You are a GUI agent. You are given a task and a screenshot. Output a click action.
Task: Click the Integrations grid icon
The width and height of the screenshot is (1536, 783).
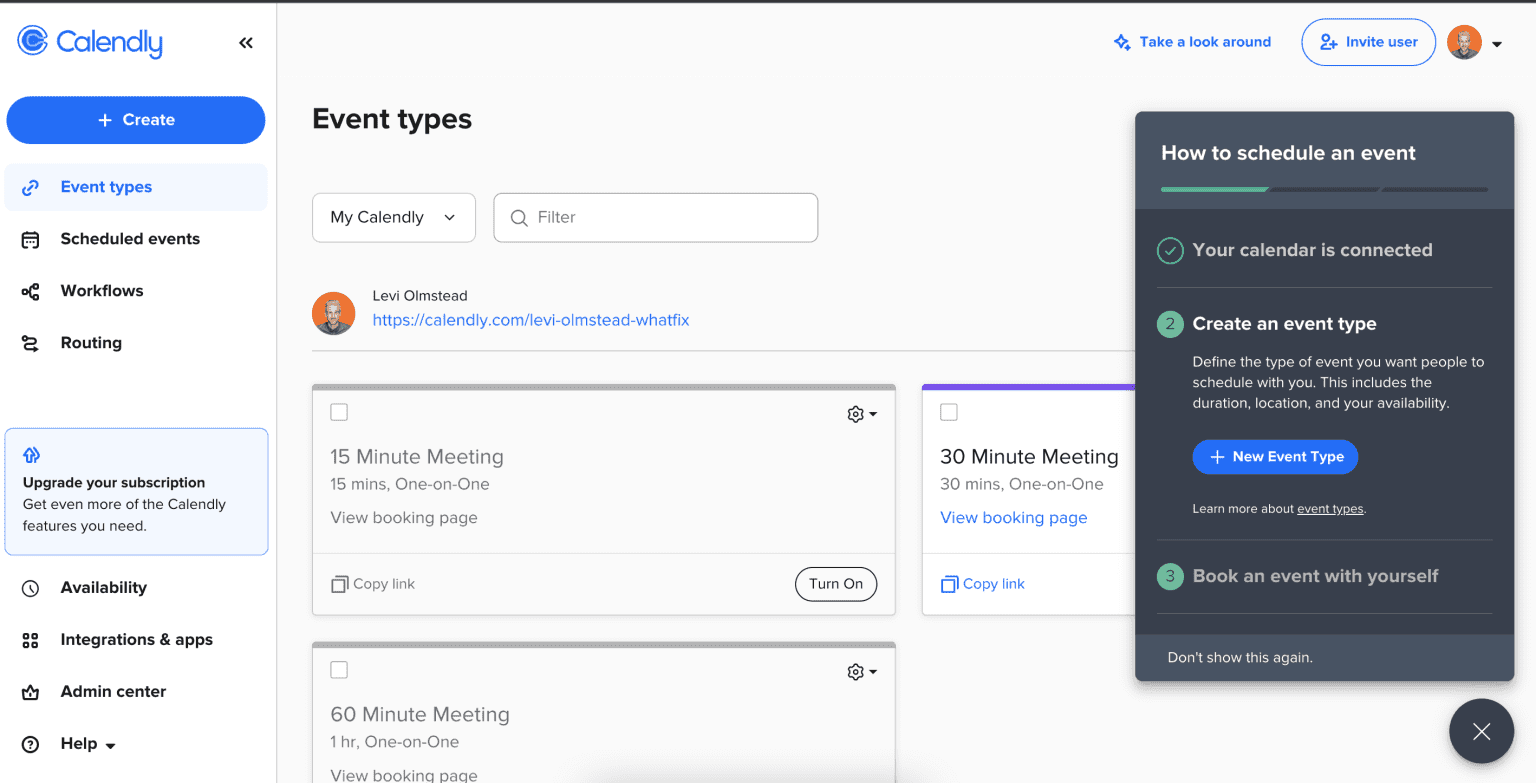click(30, 641)
